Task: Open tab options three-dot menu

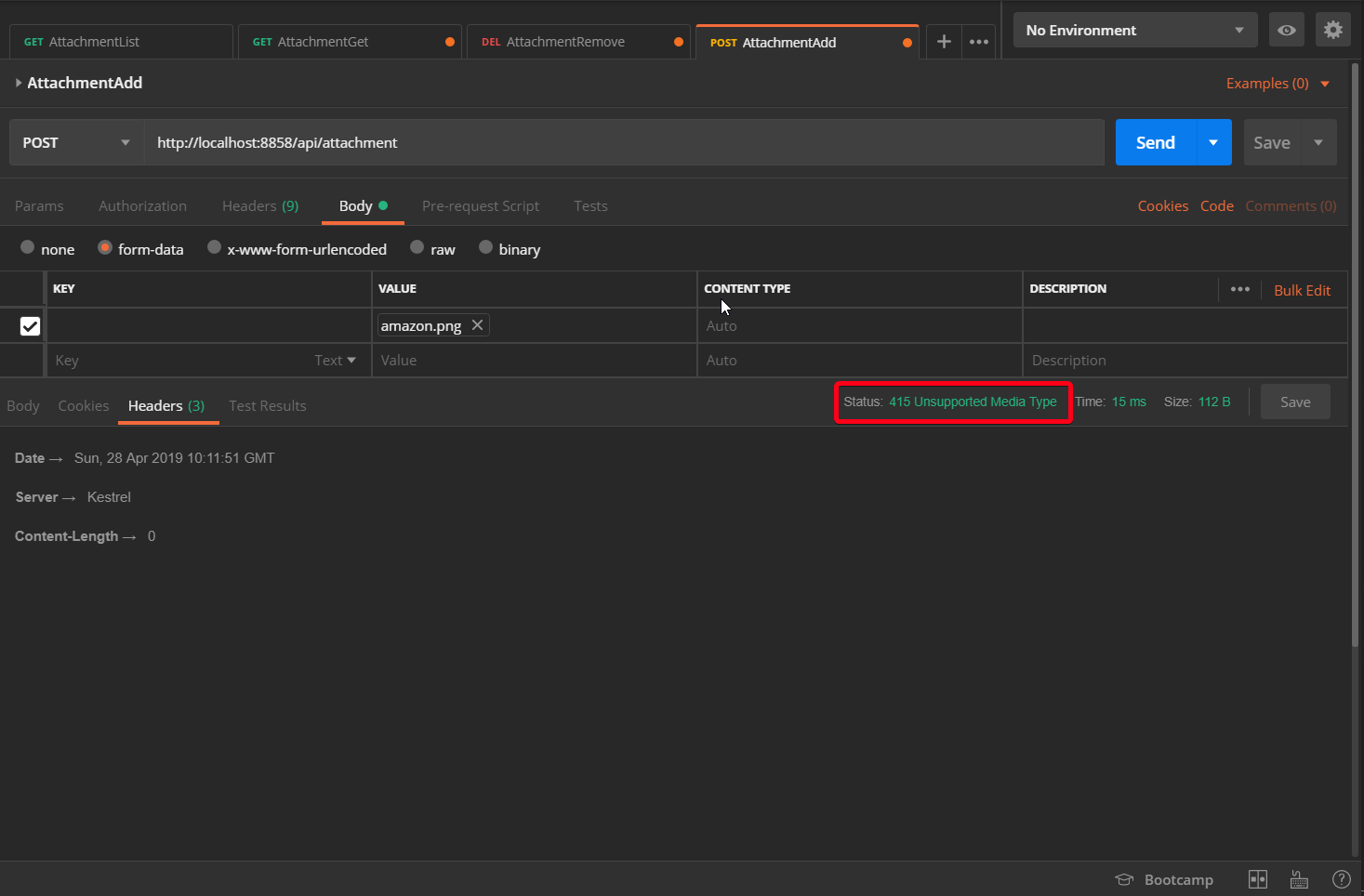Action: click(979, 42)
